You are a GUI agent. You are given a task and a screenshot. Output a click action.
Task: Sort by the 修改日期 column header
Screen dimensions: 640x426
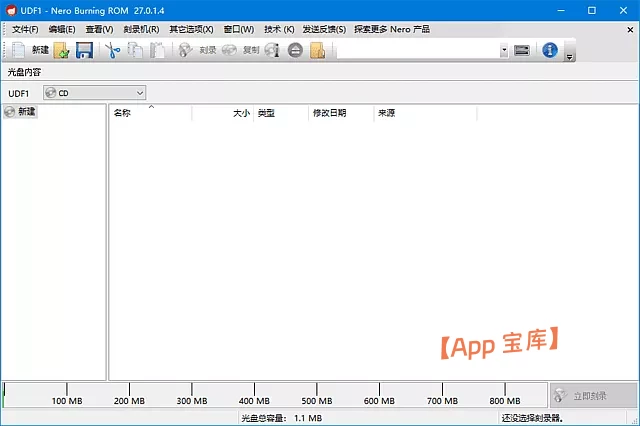click(x=341, y=113)
